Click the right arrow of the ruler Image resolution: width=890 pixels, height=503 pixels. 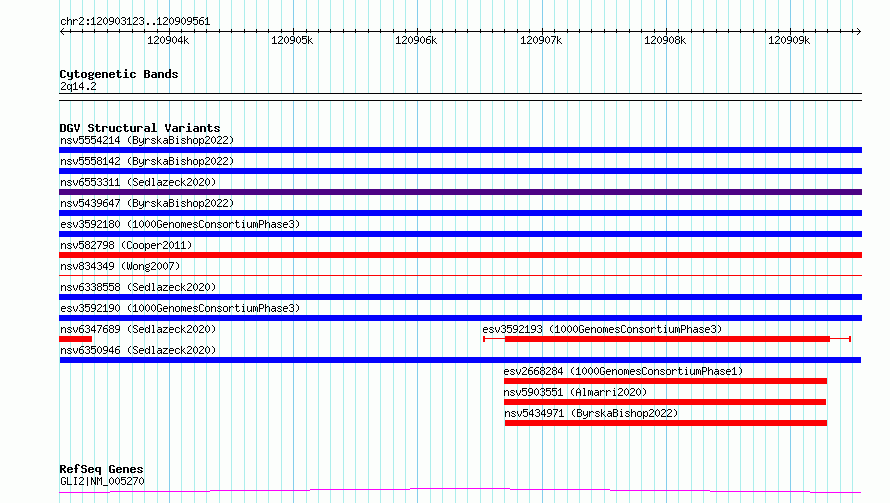858,31
